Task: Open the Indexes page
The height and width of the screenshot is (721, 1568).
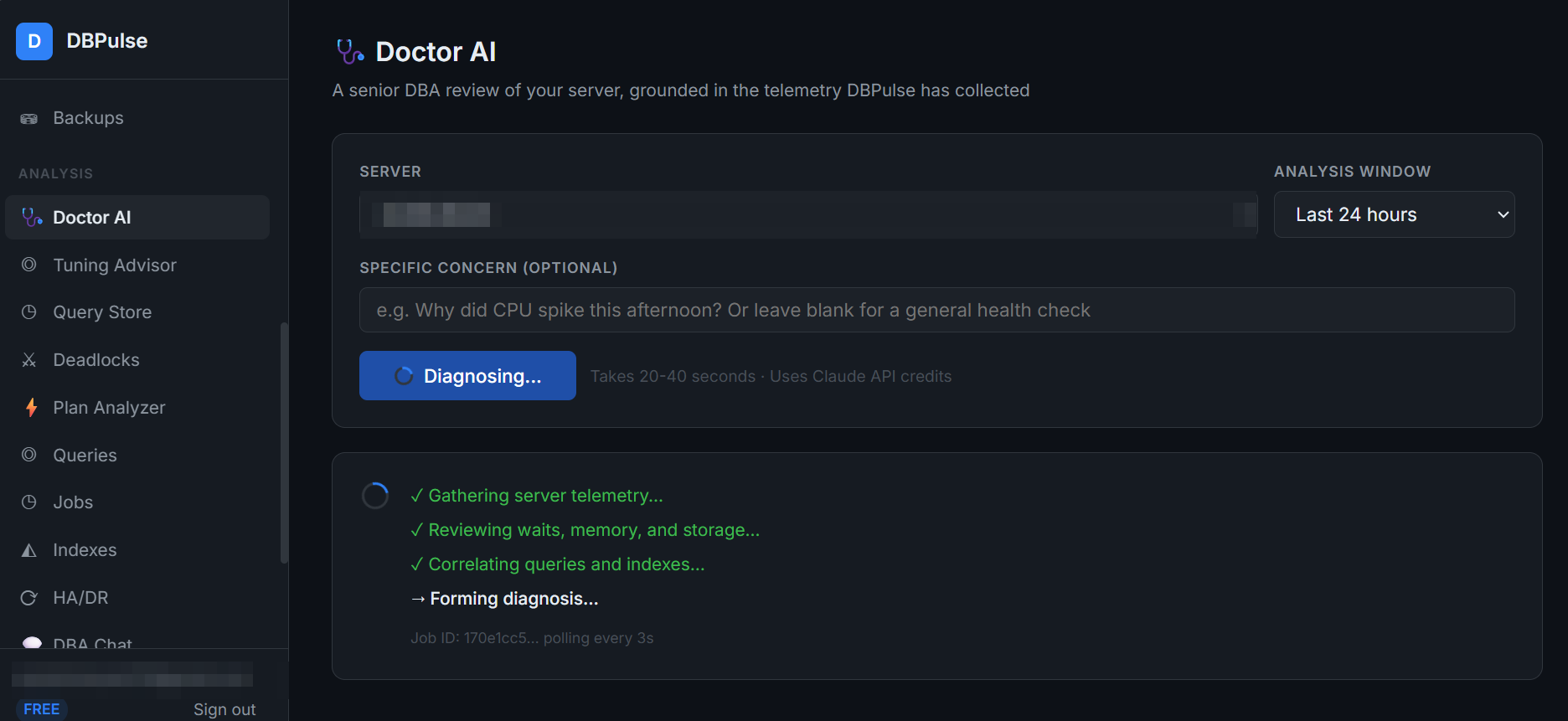Action: click(137, 550)
